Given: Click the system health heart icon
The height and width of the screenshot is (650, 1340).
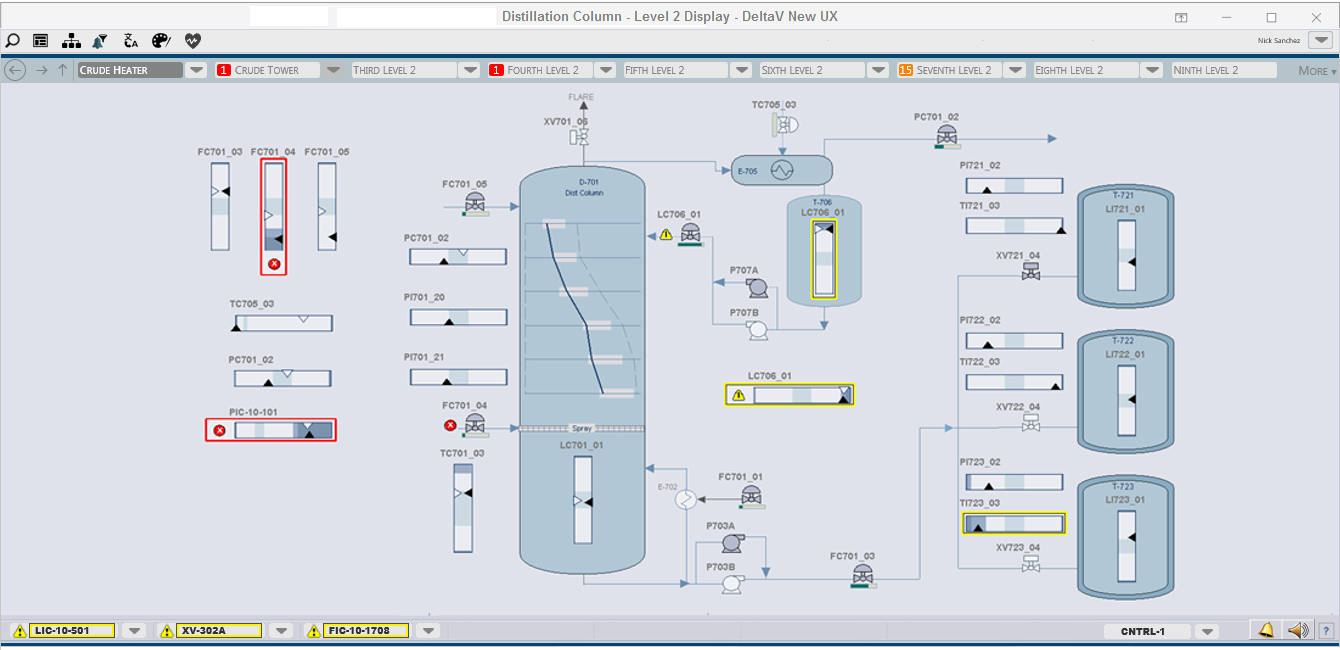Looking at the screenshot, I should point(192,41).
